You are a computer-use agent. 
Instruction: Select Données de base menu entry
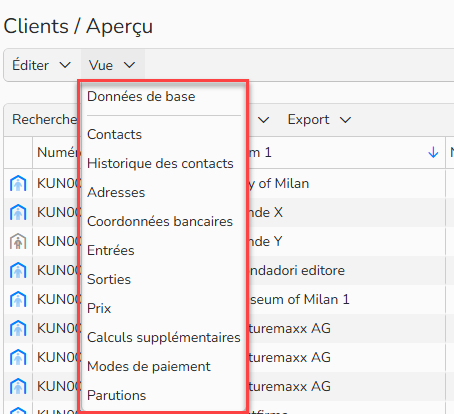pyautogui.click(x=163, y=97)
